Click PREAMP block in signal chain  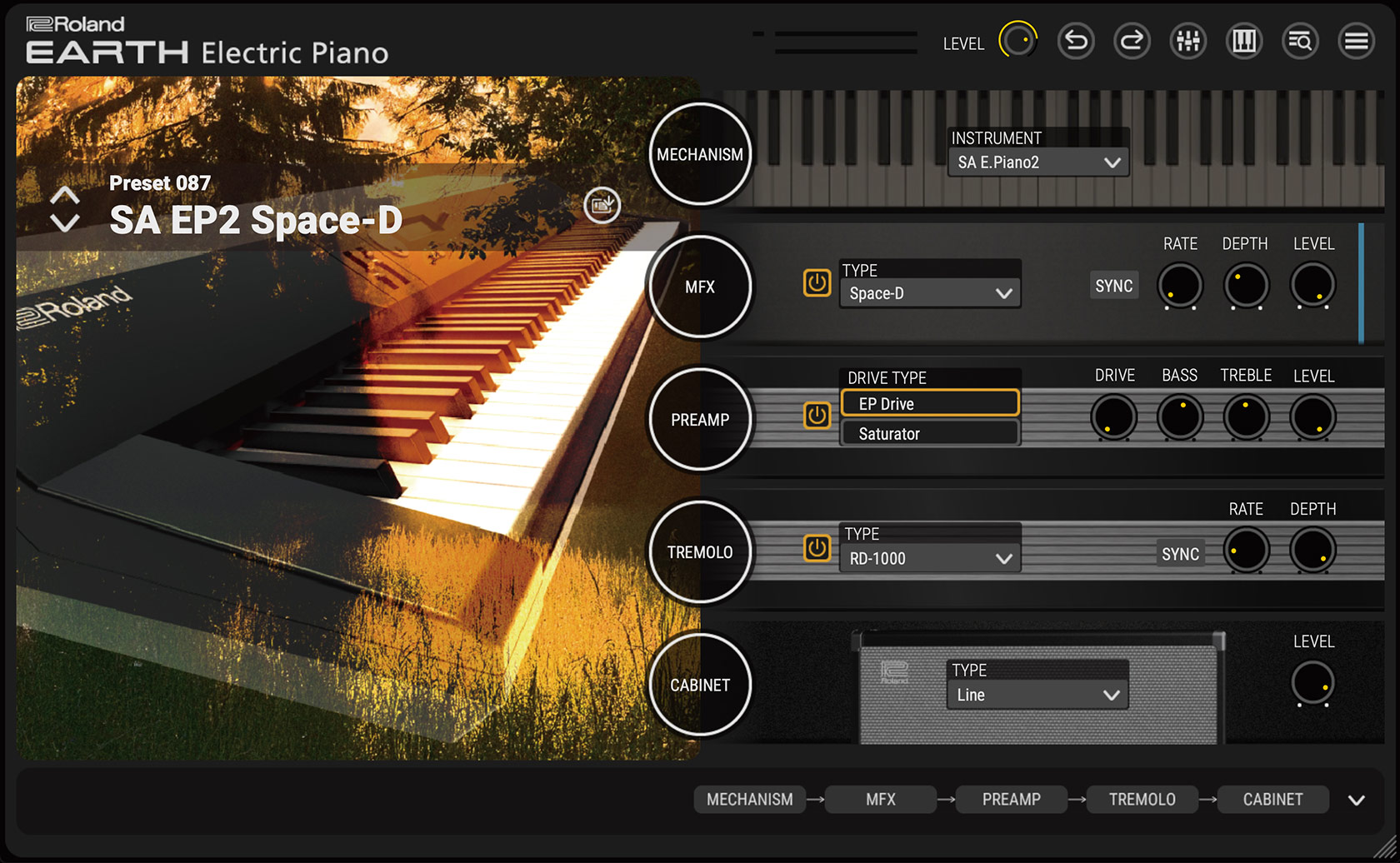(1011, 800)
